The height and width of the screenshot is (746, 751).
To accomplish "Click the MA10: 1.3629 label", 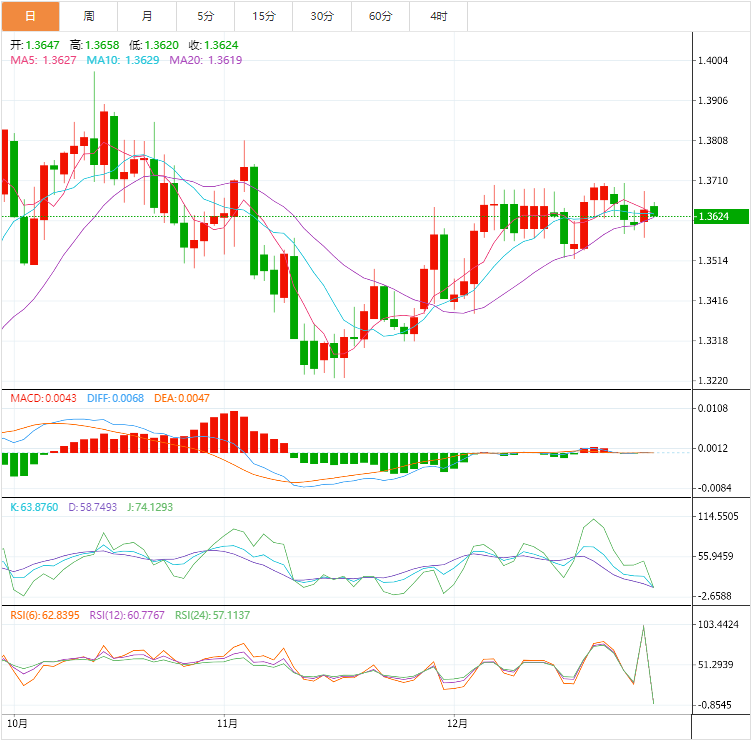I will [123, 60].
